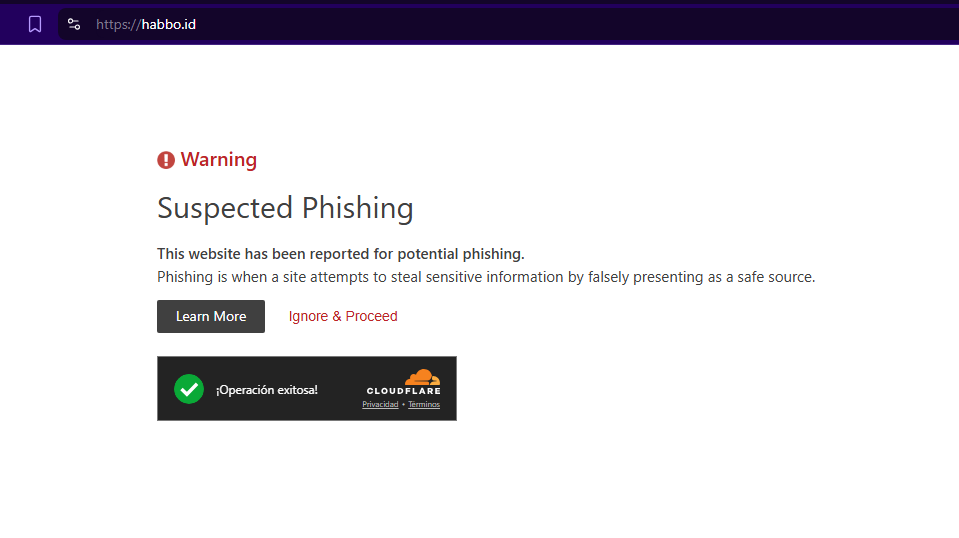Click the red warning exclamation icon

point(166,160)
